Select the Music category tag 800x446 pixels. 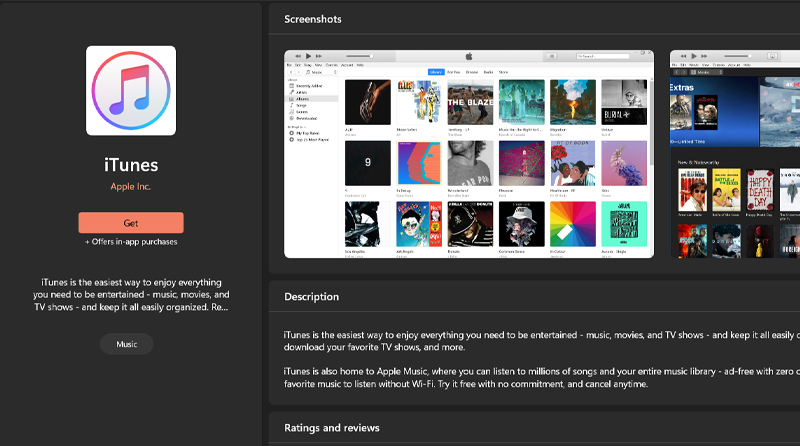[127, 344]
